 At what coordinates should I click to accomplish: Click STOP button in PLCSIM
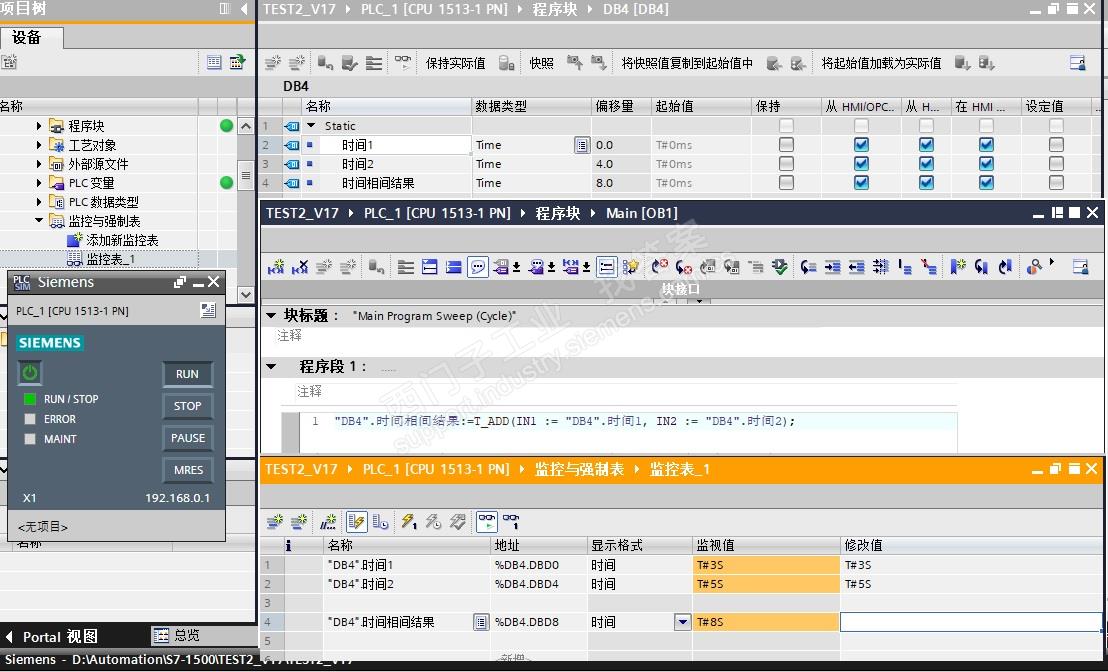(x=187, y=406)
